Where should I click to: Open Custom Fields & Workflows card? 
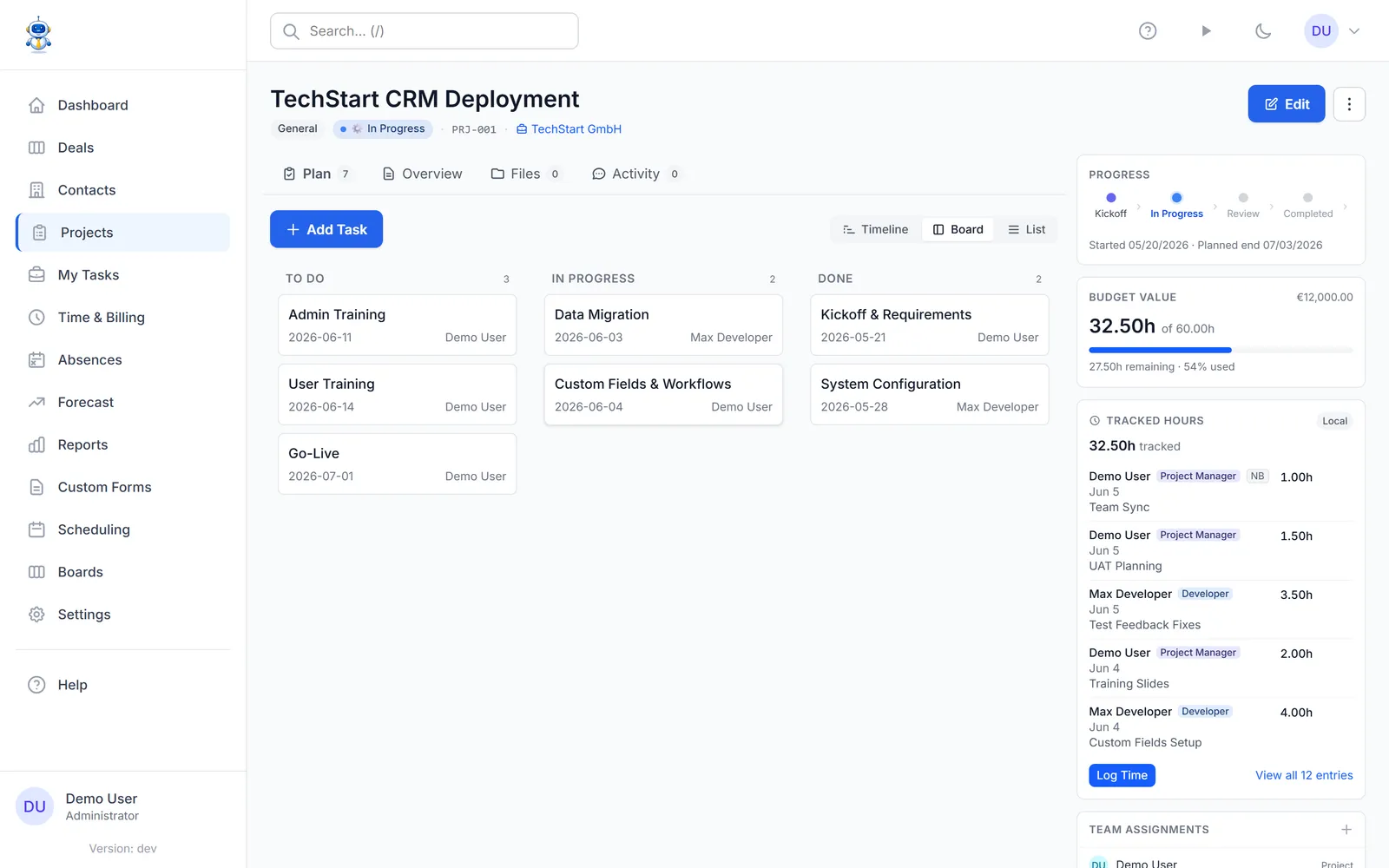coord(663,395)
